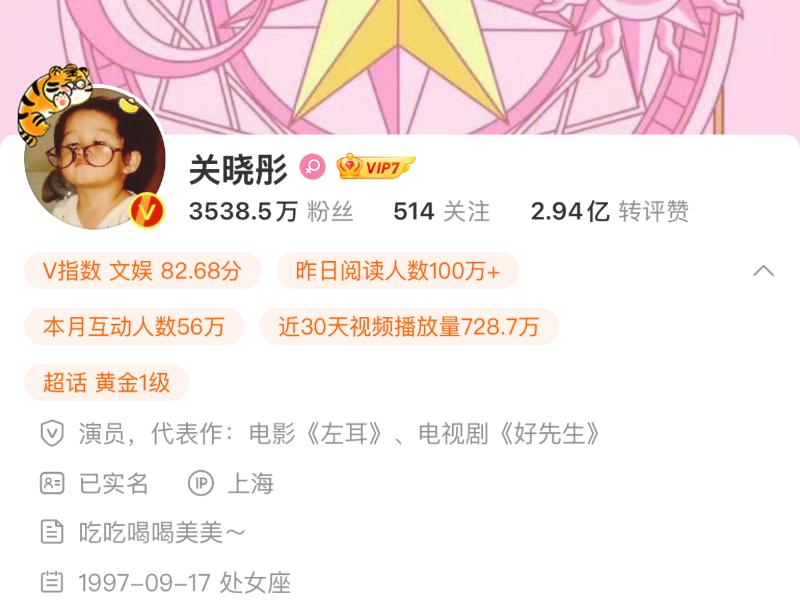Click the pink female gender icon
The height and width of the screenshot is (612, 800).
coord(312,167)
